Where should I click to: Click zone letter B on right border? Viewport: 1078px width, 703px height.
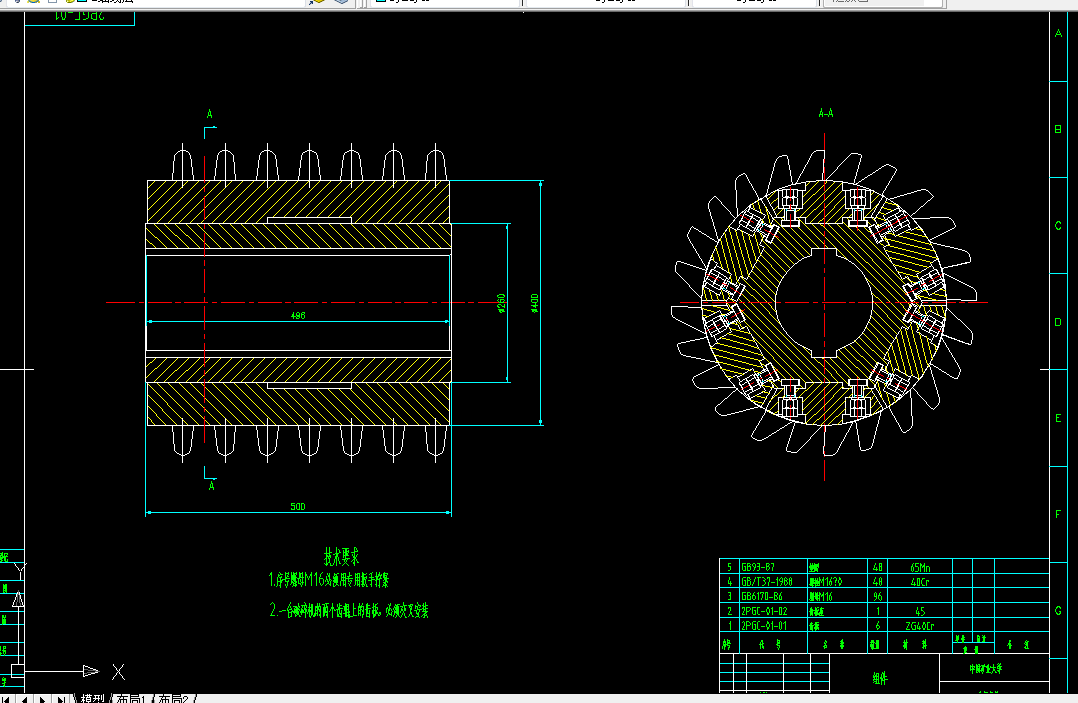click(1058, 129)
